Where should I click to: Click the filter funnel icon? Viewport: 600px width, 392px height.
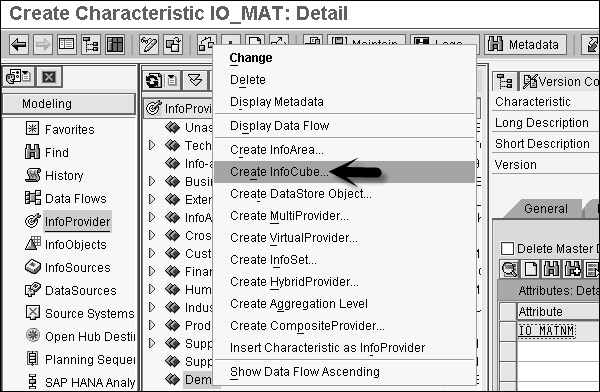tap(195, 81)
